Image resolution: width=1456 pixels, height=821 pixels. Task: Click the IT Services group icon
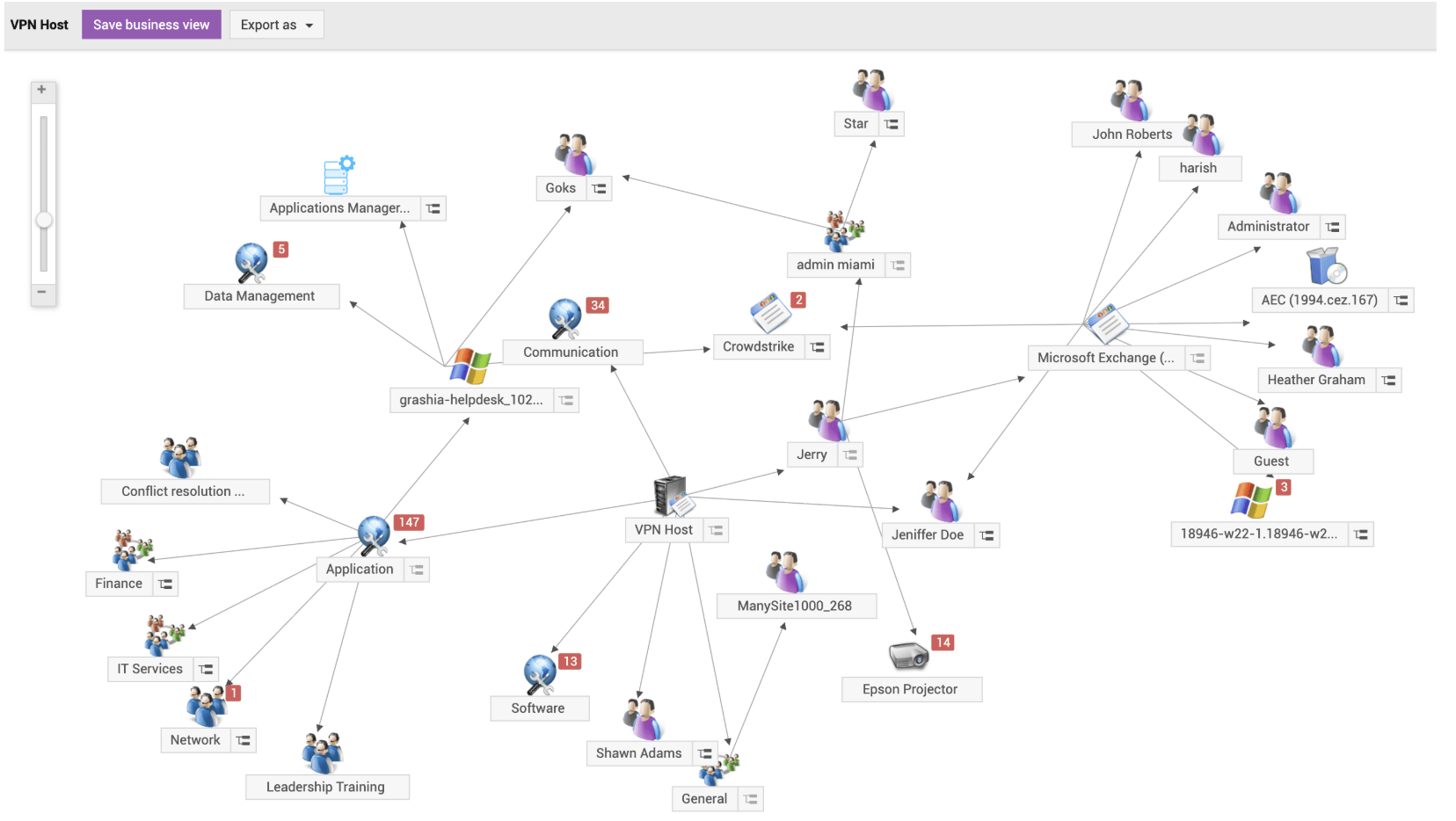coord(164,636)
